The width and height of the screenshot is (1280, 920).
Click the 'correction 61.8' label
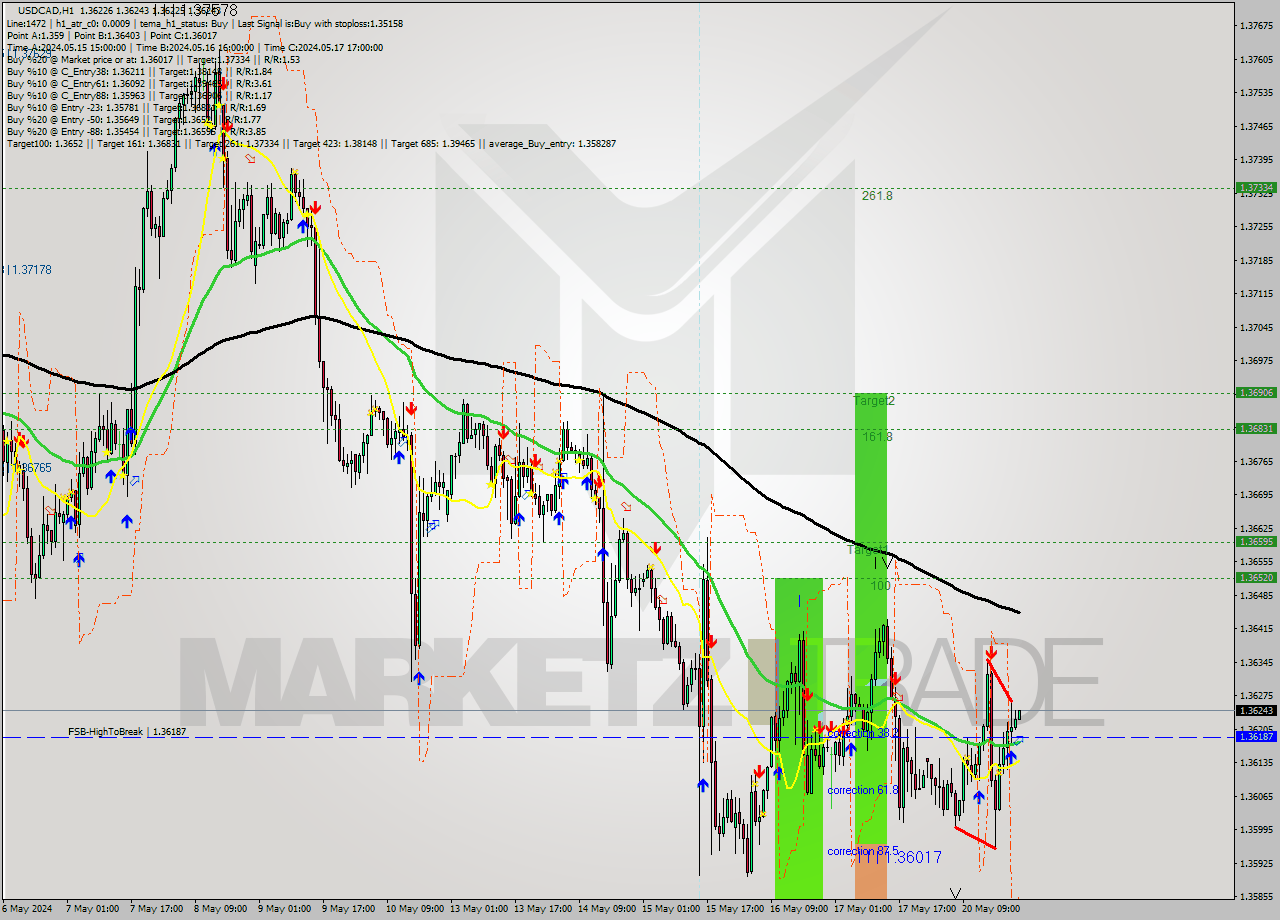pyautogui.click(x=863, y=790)
